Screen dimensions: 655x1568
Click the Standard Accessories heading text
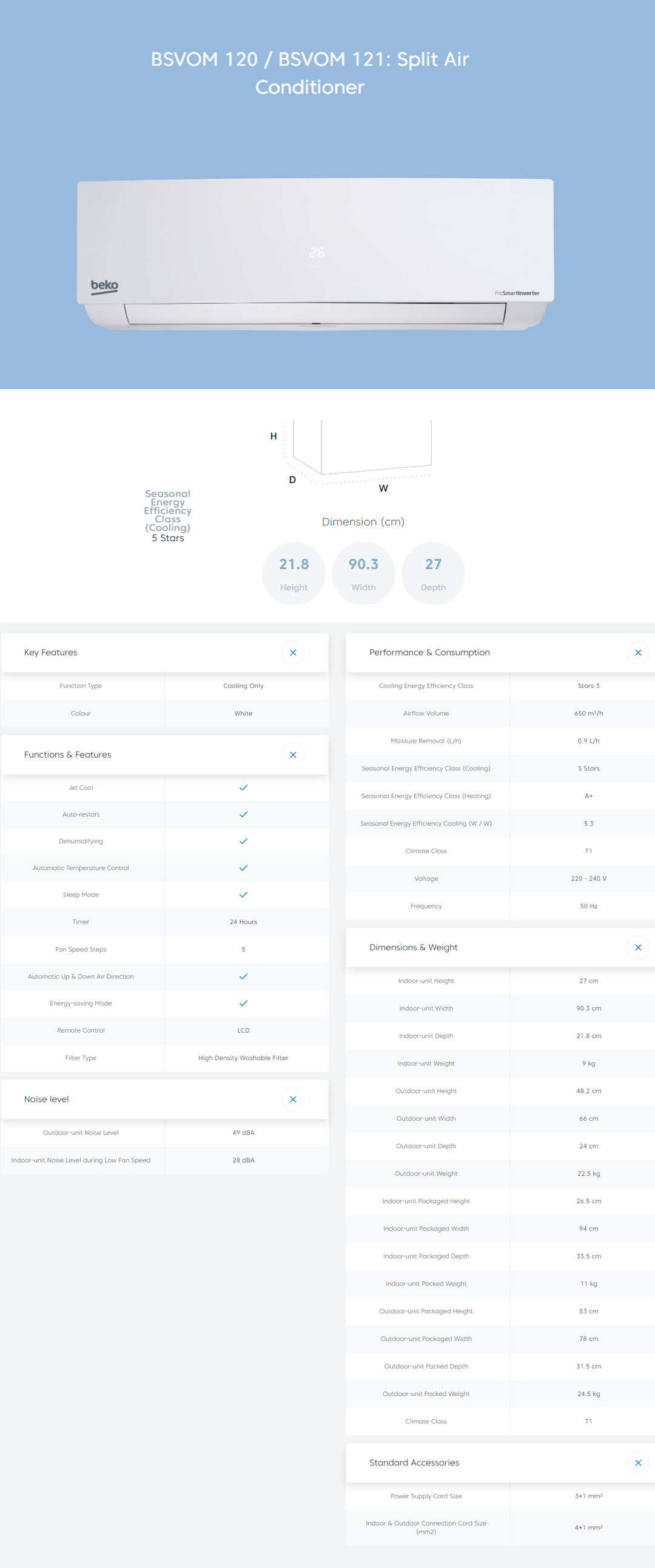[414, 1463]
